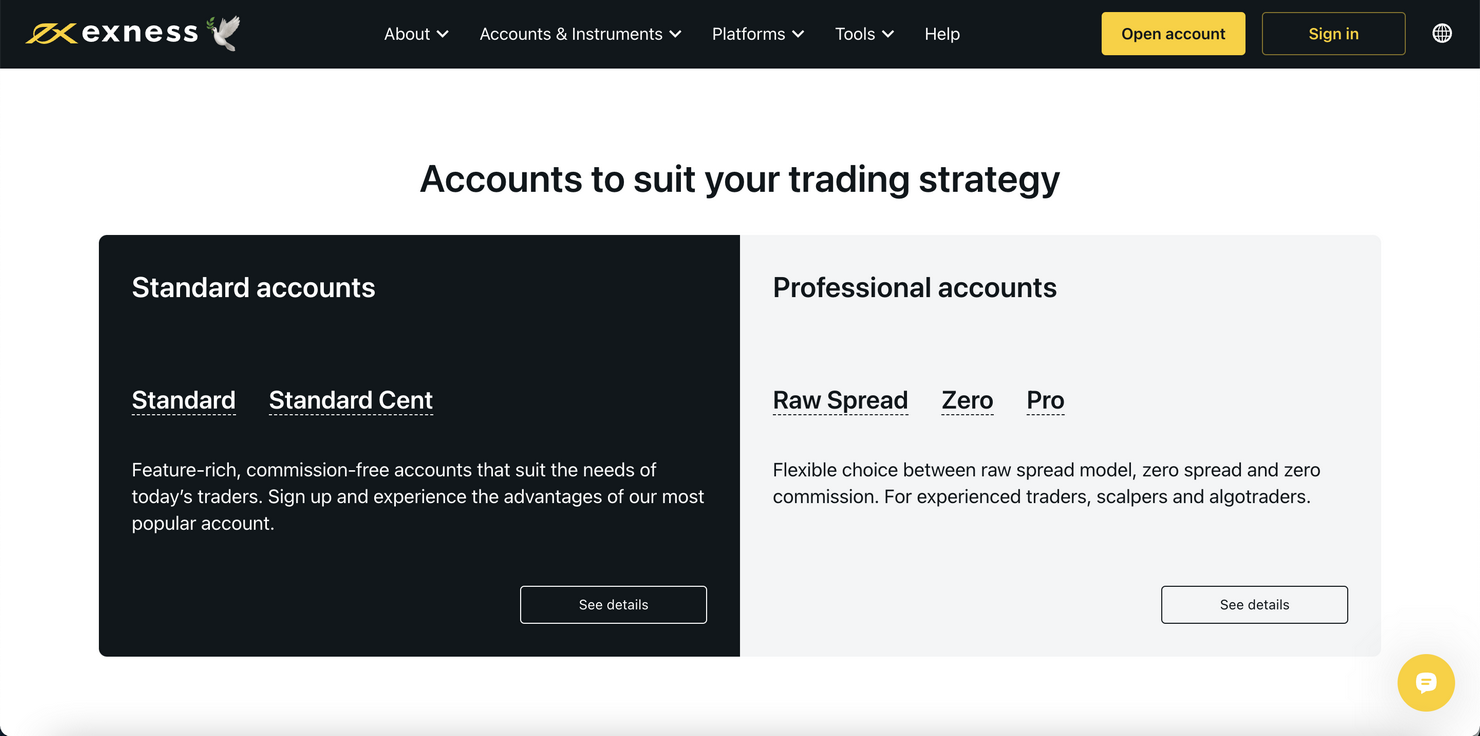This screenshot has width=1480, height=736.
Task: Open the Accounts & Instruments menu
Action: (571, 33)
